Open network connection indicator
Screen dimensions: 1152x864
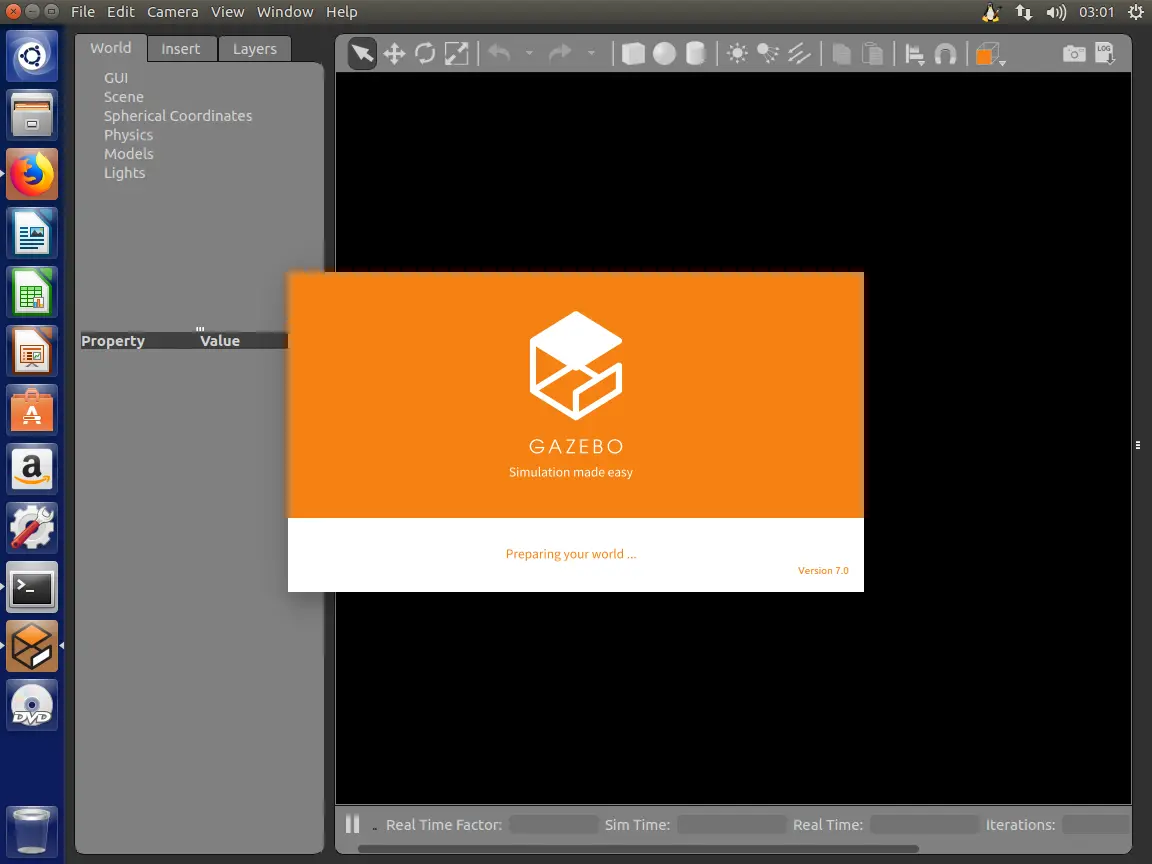coord(1023,12)
